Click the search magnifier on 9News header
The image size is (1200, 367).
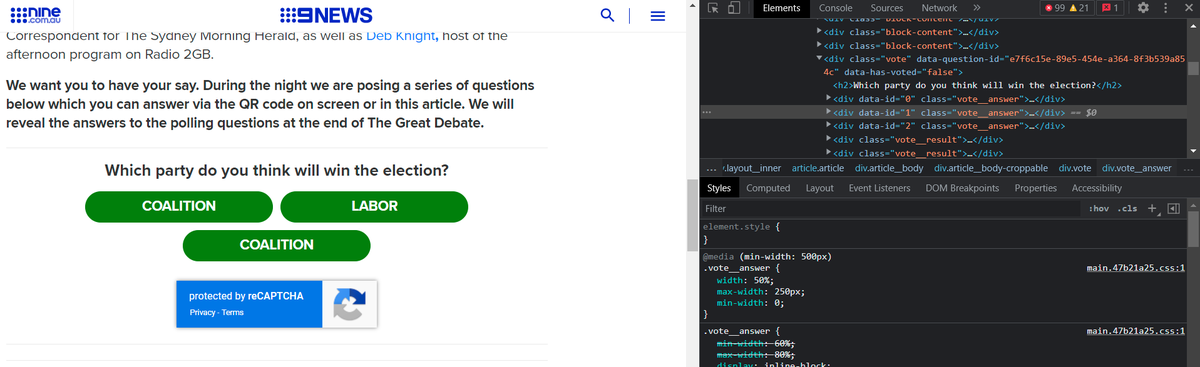click(x=607, y=15)
